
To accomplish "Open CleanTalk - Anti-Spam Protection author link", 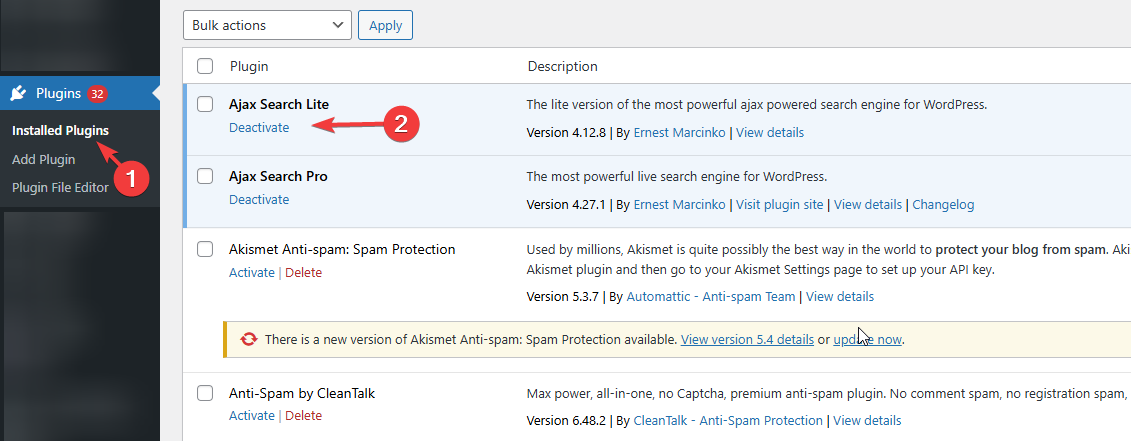I will click(x=728, y=421).
